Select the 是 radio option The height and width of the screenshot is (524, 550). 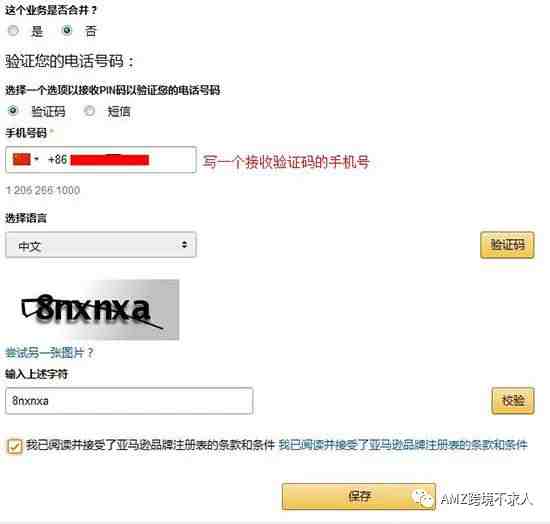click(x=13, y=31)
